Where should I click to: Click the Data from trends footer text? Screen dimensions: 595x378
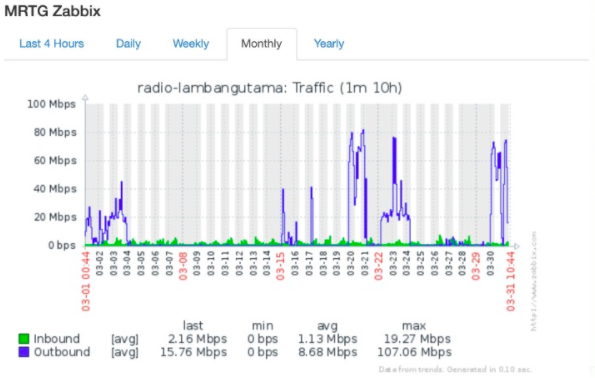[455, 369]
